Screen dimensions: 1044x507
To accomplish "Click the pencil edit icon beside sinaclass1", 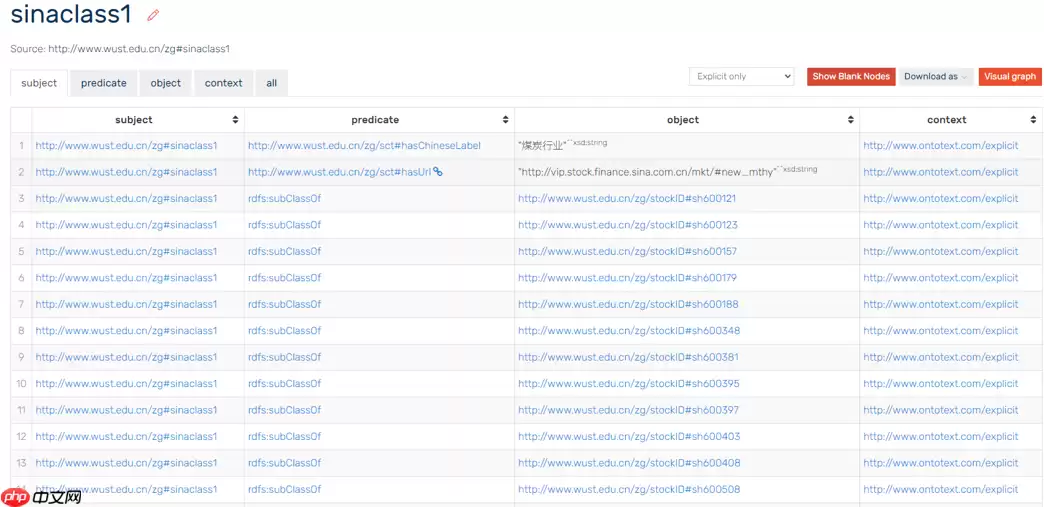I will pyautogui.click(x=153, y=15).
